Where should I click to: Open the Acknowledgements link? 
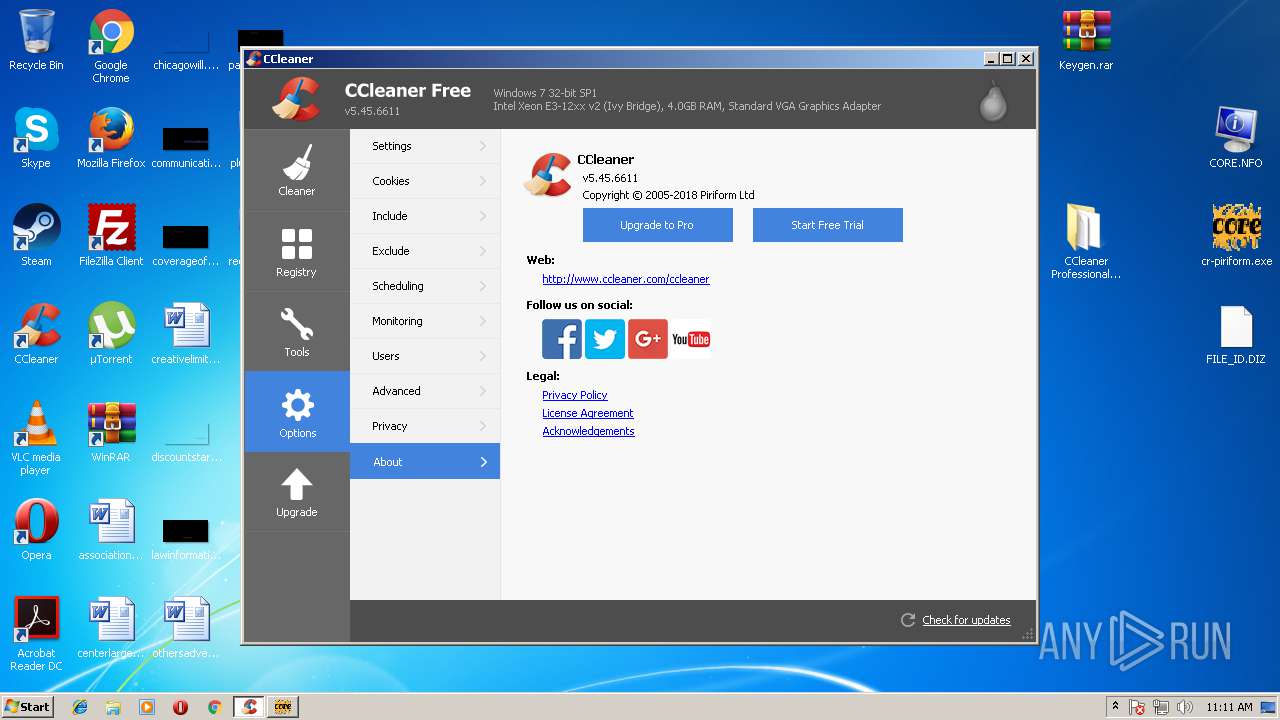point(588,431)
